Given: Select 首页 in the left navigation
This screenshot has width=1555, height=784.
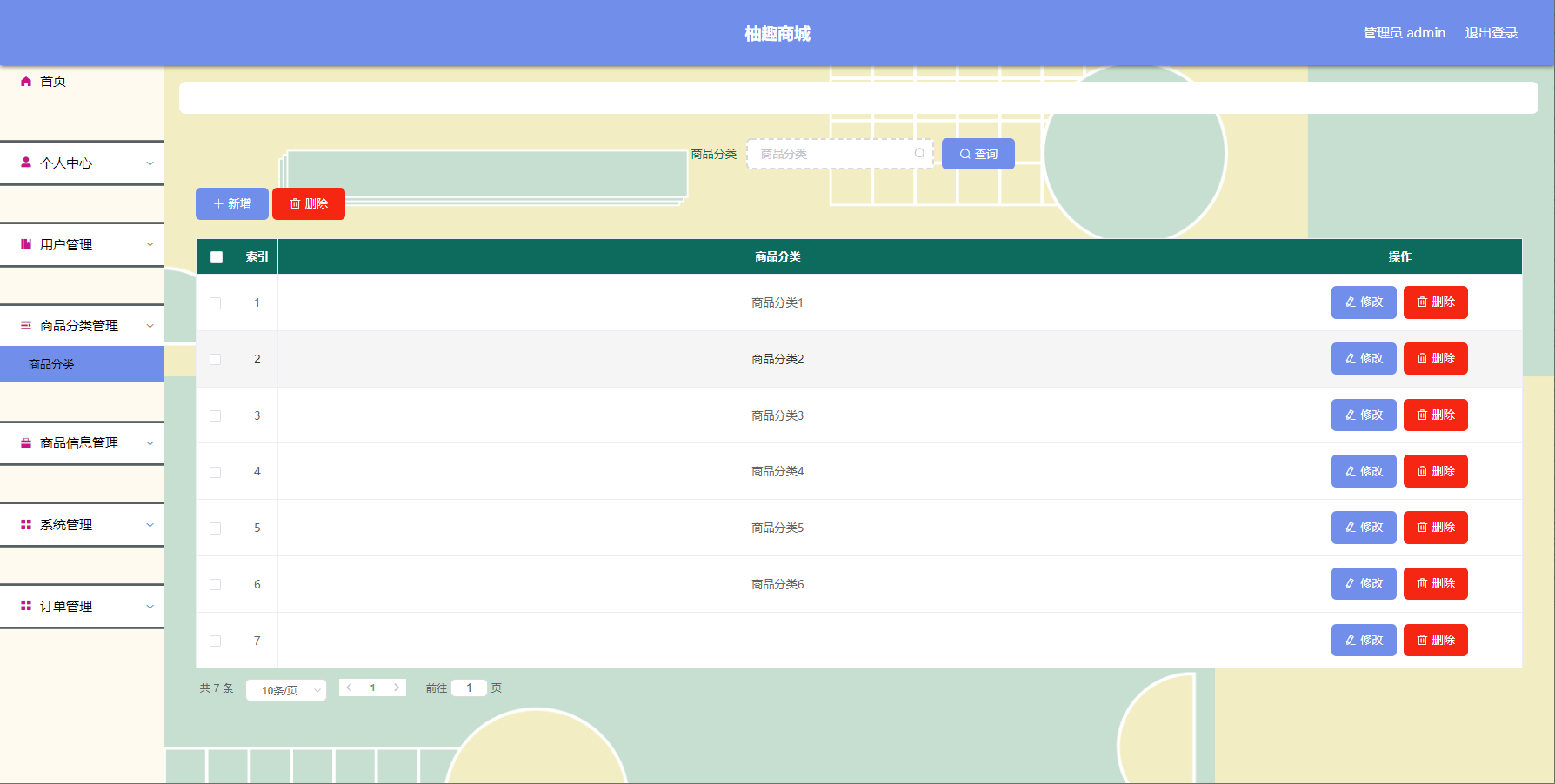Looking at the screenshot, I should tap(52, 81).
